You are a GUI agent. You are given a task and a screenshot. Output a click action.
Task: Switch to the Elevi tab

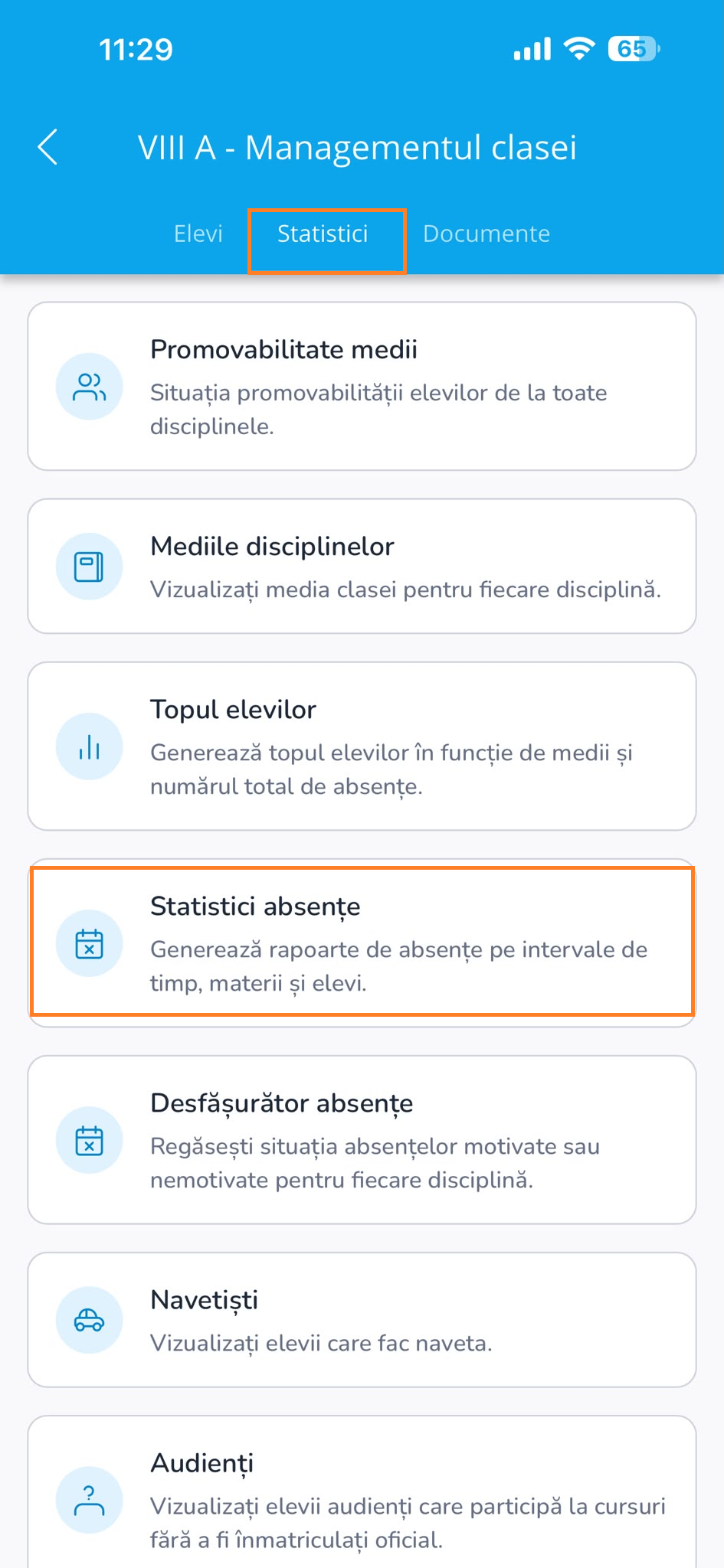point(198,234)
